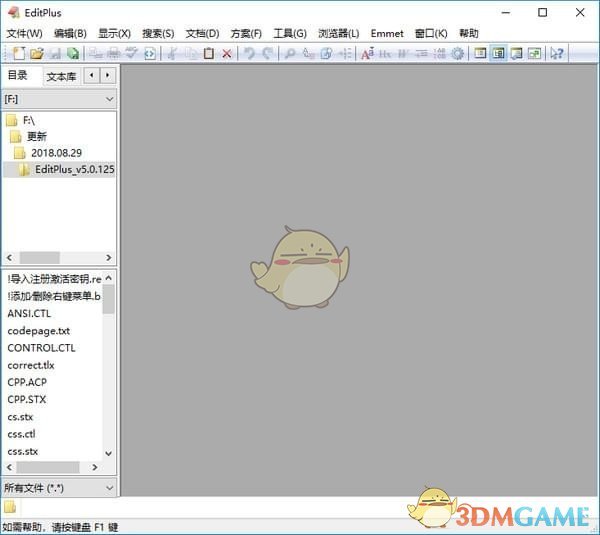Select file CONTROL.CTL in list
Screen dimensions: 600x535
[x=41, y=348]
